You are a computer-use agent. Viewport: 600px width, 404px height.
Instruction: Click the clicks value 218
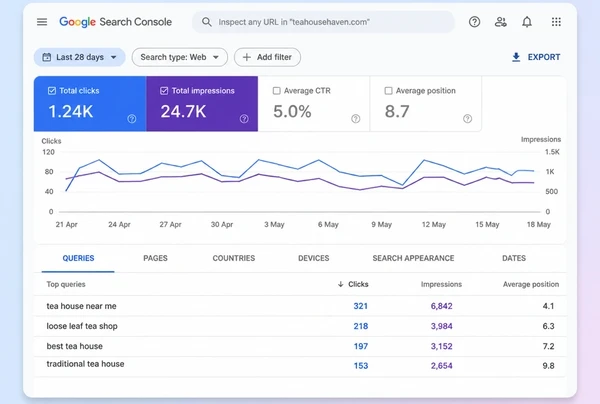tap(360, 326)
